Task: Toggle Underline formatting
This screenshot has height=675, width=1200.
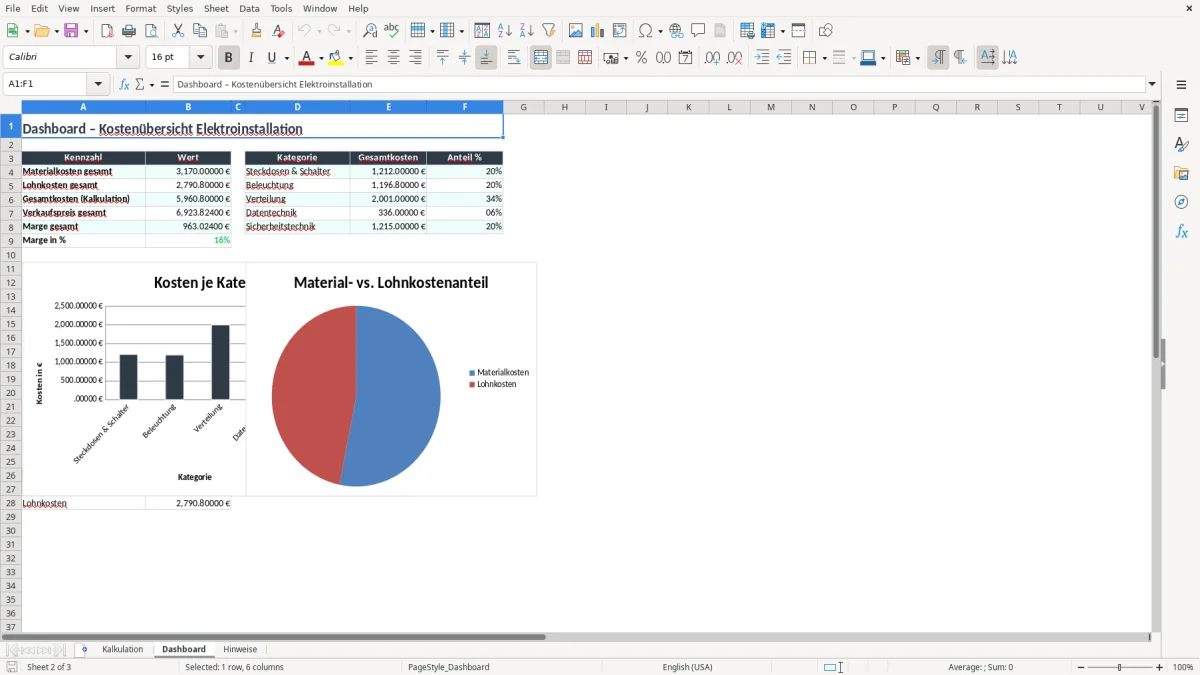Action: (x=272, y=58)
